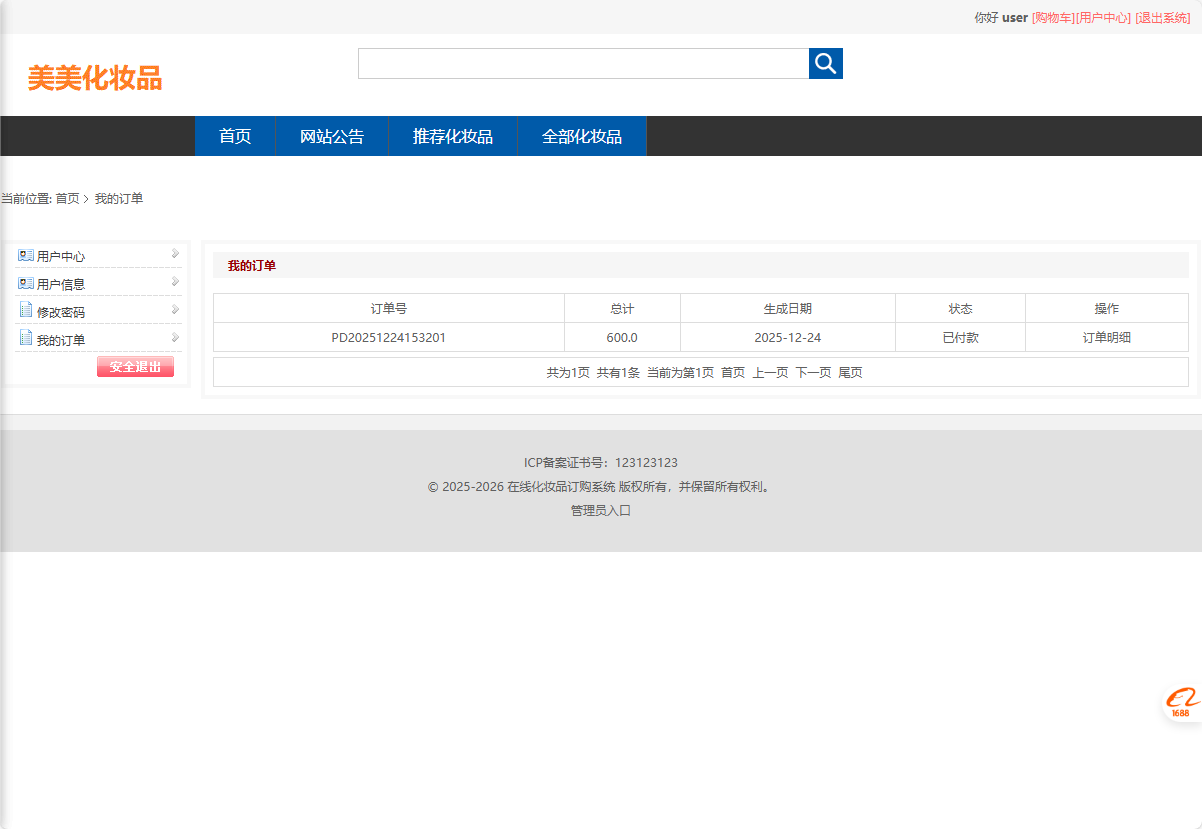Viewport: 1202px width, 829px height.
Task: Open the 管理员入口 footer link
Action: [601, 510]
